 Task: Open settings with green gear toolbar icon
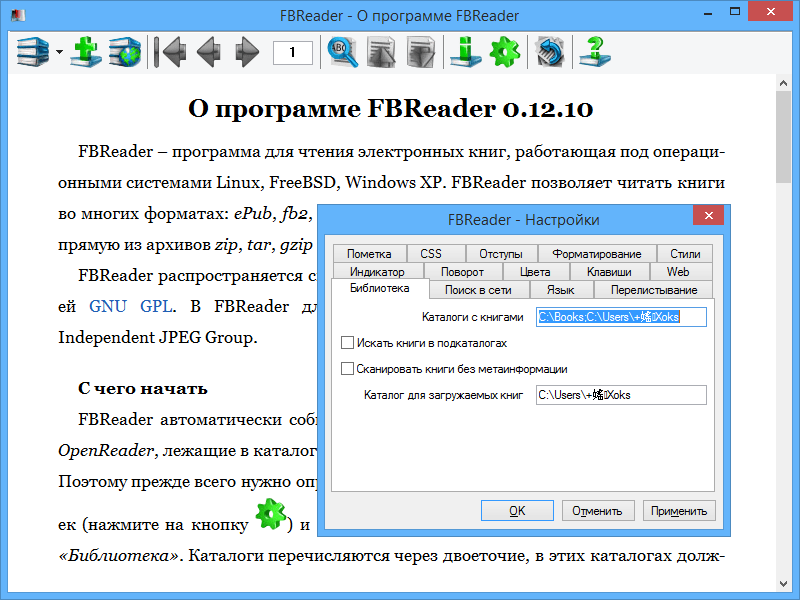[505, 52]
